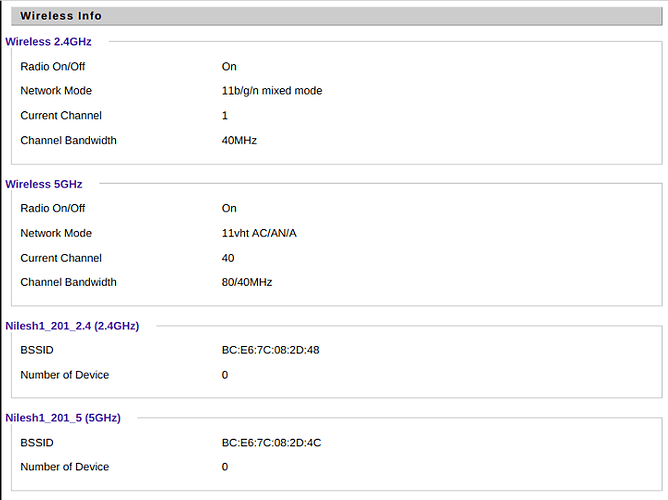Click the Current Channel label in Wireless 5GHz
668x500 pixels.
click(x=61, y=258)
